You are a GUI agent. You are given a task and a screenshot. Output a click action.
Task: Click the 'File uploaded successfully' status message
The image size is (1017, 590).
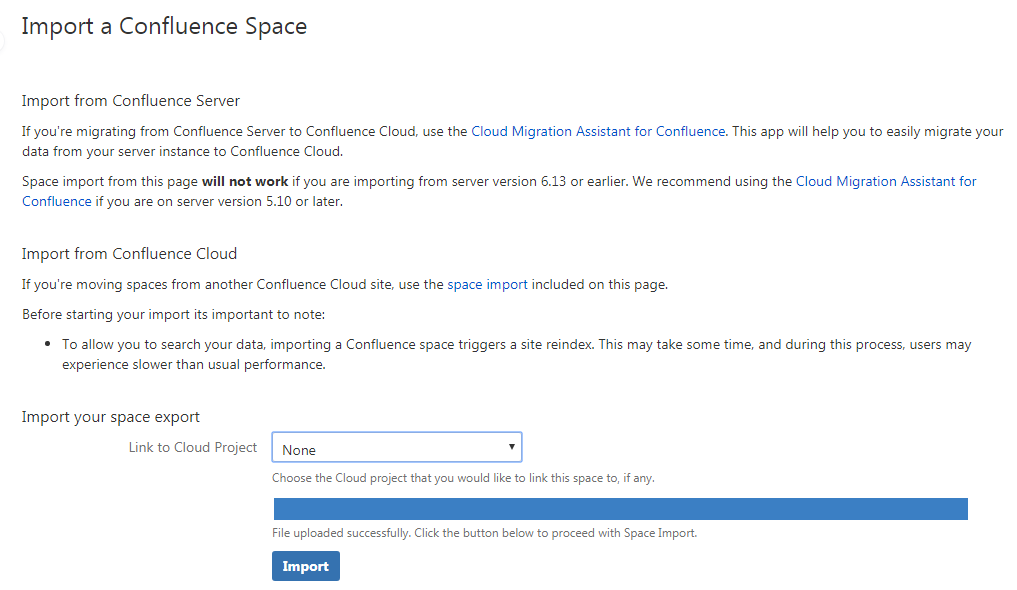pos(484,533)
